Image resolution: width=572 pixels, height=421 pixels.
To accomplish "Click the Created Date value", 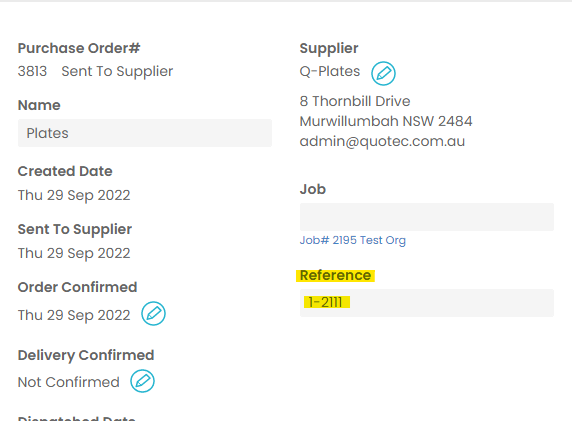I will click(74, 195).
